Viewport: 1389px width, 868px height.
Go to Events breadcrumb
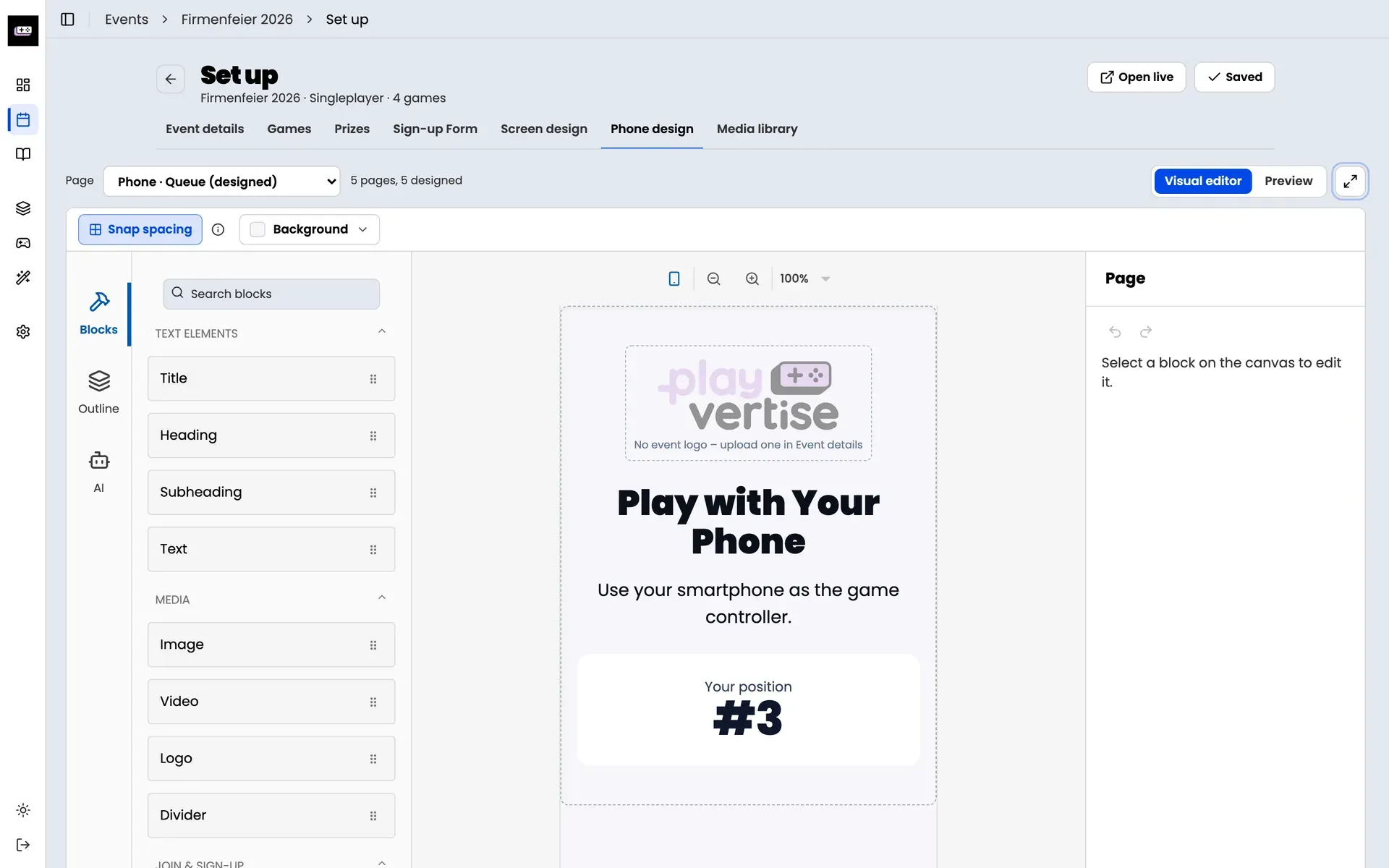coord(127,20)
